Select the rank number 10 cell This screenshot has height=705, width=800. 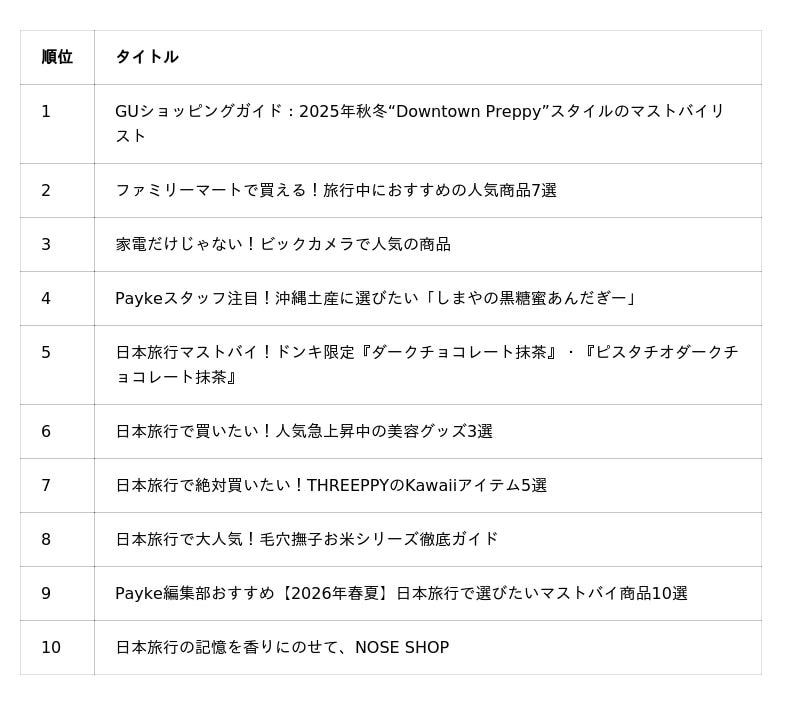51,647
